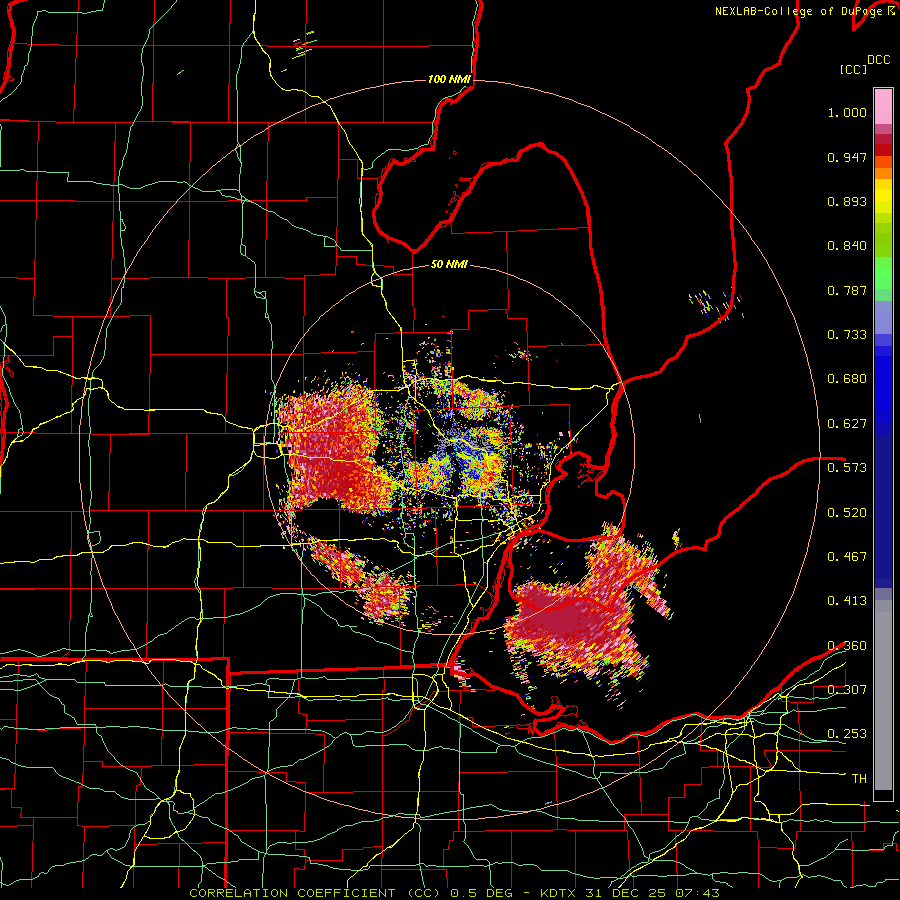Click the 0.467 scale value
Image resolution: width=900 pixels, height=900 pixels.
click(x=847, y=557)
